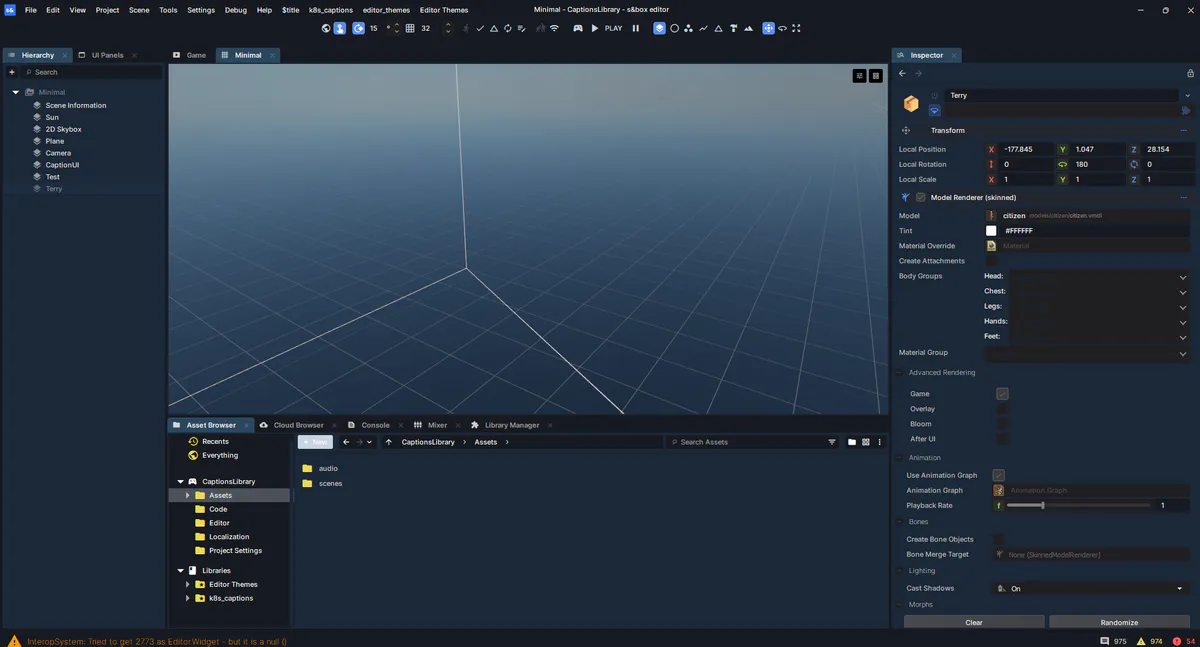This screenshot has width=1200, height=647.
Task: Click the checkmark icon in top toolbar
Action: (x=480, y=28)
